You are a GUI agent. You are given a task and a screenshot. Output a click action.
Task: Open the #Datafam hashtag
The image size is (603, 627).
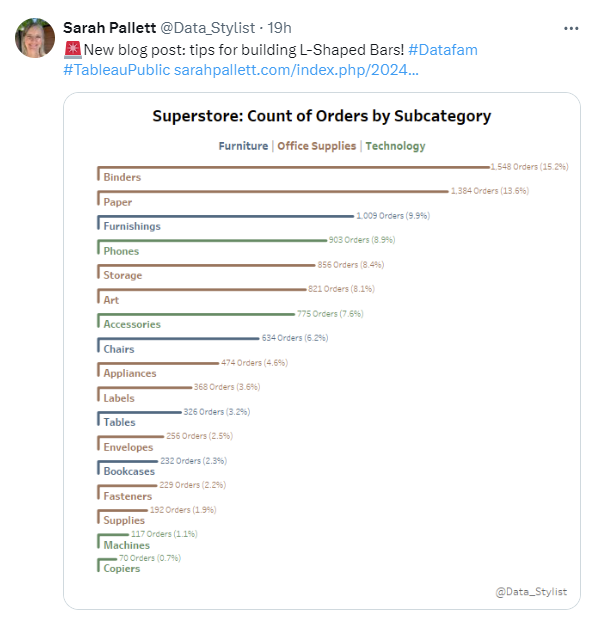445,50
